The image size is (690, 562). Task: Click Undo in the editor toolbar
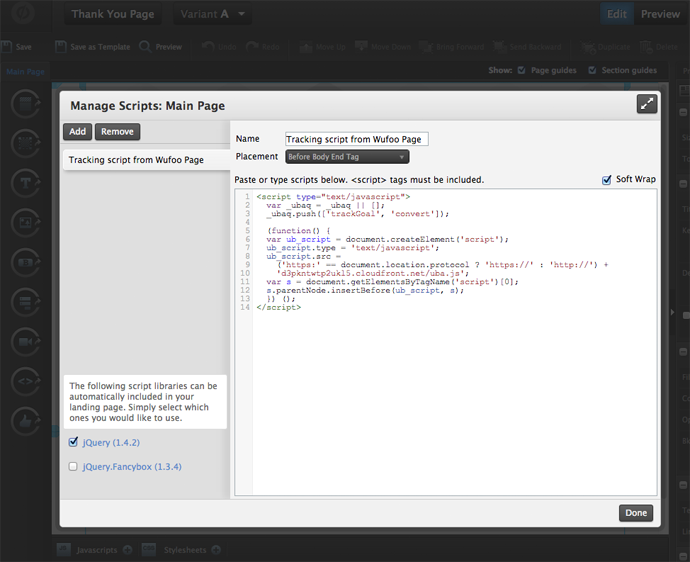tap(219, 47)
